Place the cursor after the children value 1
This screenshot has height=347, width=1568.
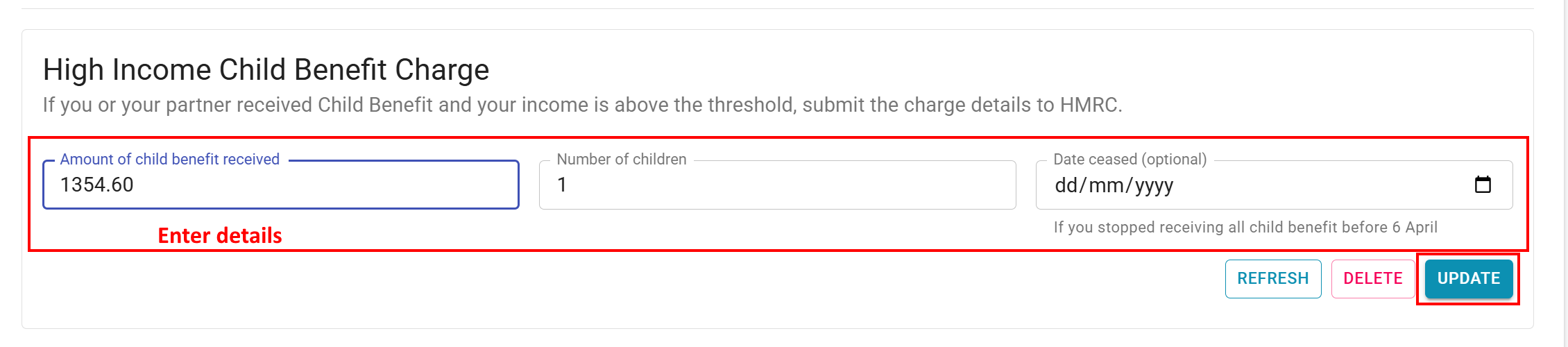[x=568, y=185]
